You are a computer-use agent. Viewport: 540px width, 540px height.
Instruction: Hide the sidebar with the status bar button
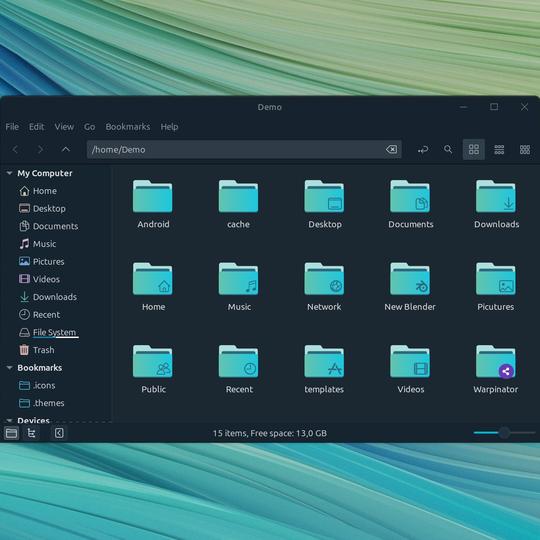[59, 433]
